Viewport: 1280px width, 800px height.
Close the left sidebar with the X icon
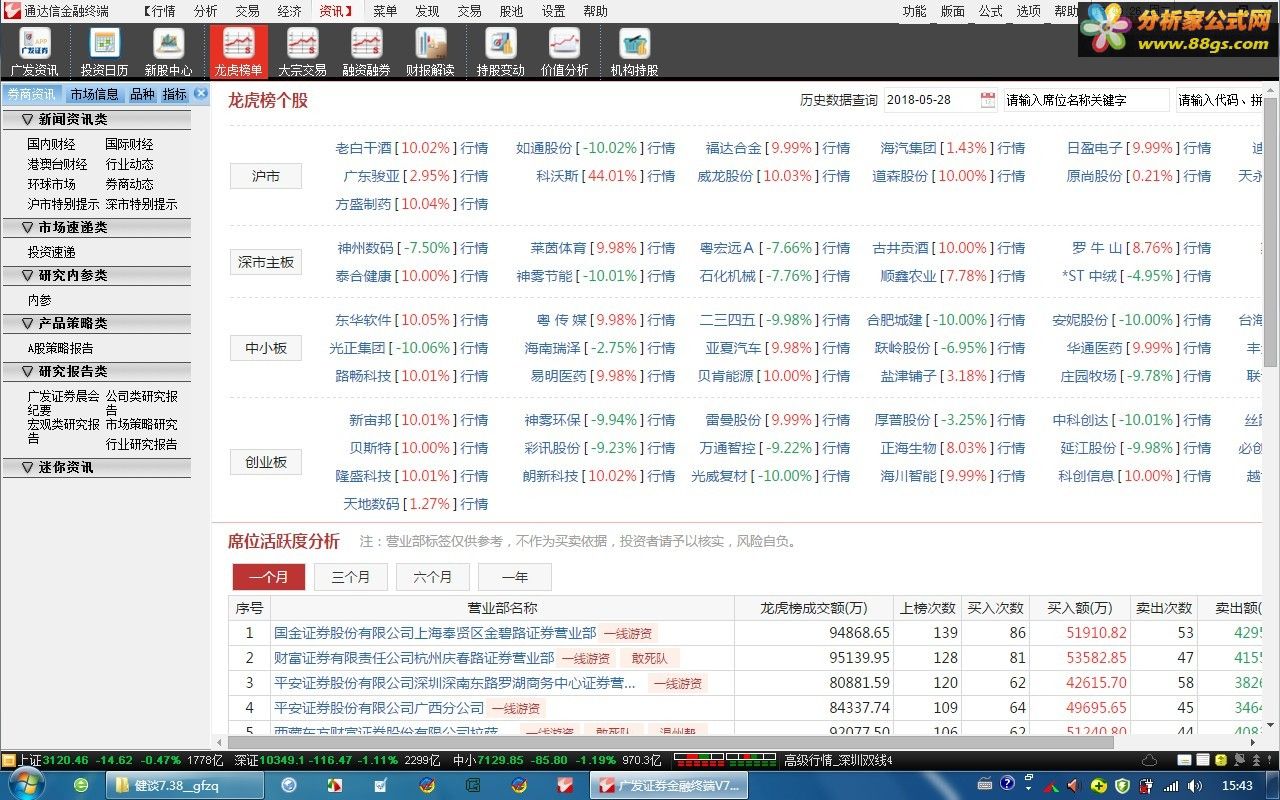(x=201, y=93)
